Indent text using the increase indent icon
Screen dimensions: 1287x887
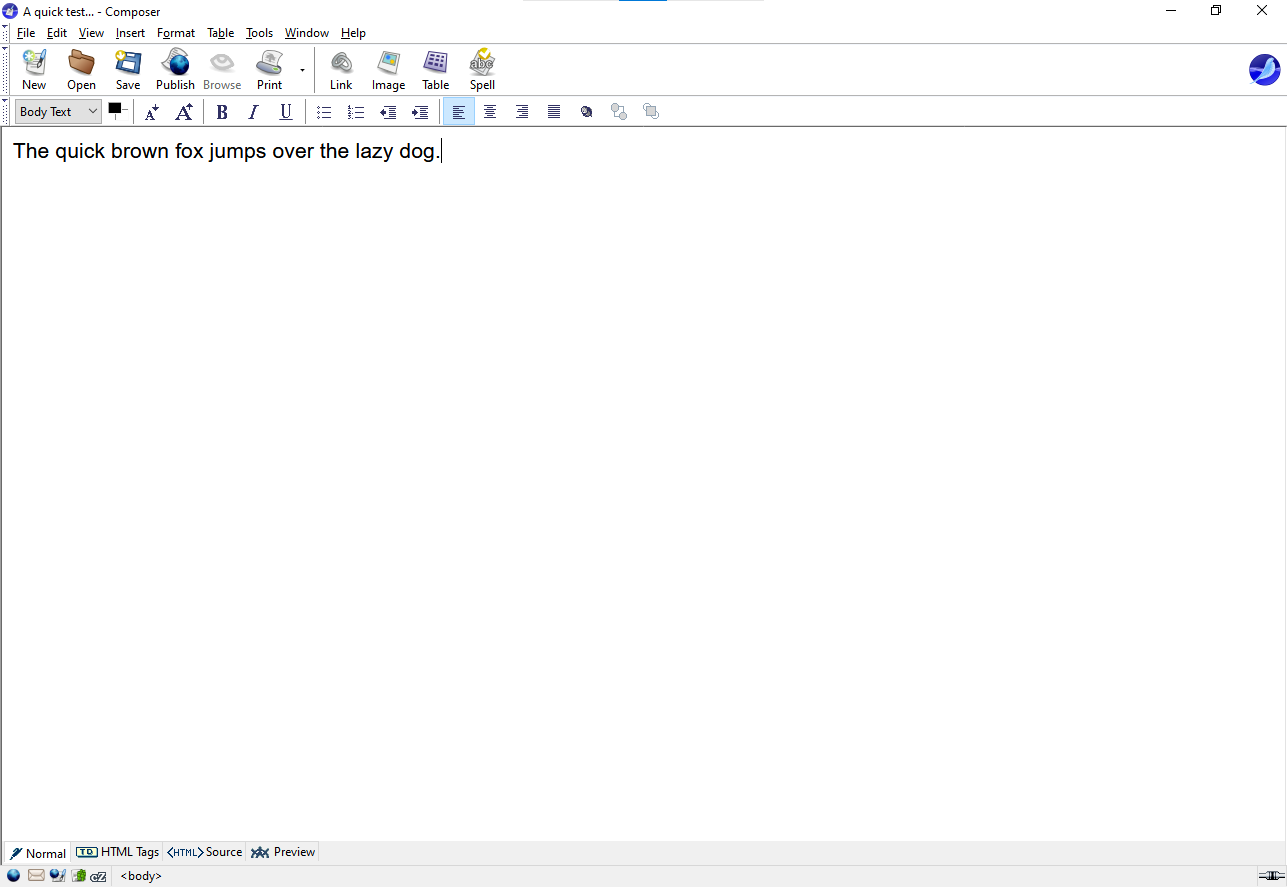(x=420, y=112)
